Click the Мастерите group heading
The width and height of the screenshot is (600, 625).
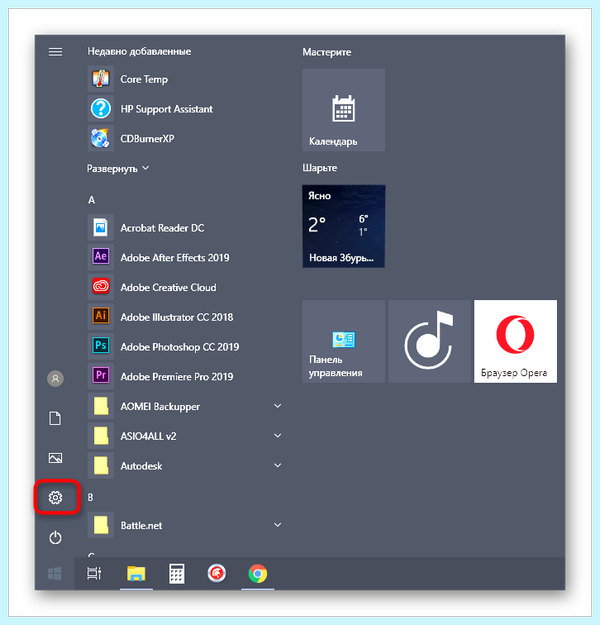(327, 52)
